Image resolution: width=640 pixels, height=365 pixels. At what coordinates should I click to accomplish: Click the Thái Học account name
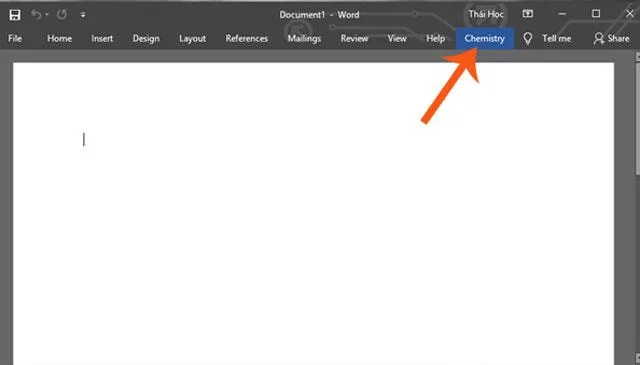click(x=486, y=14)
